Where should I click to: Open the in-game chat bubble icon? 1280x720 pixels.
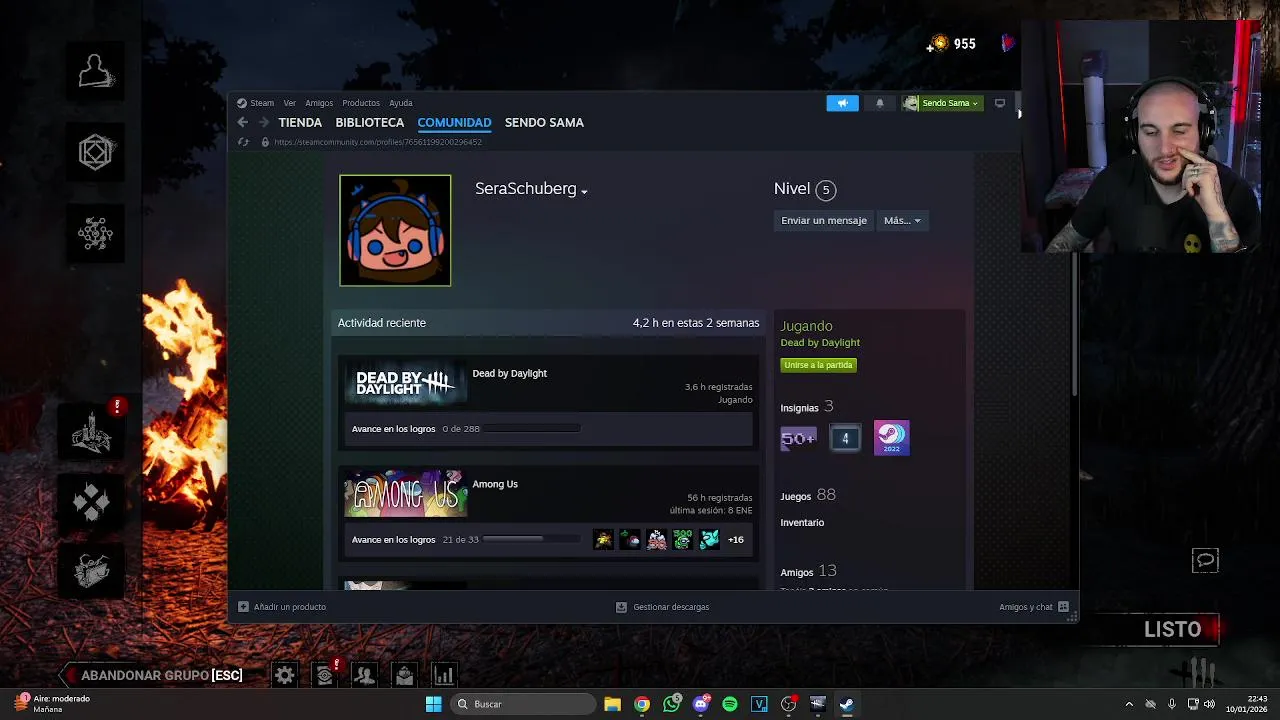pyautogui.click(x=1205, y=561)
